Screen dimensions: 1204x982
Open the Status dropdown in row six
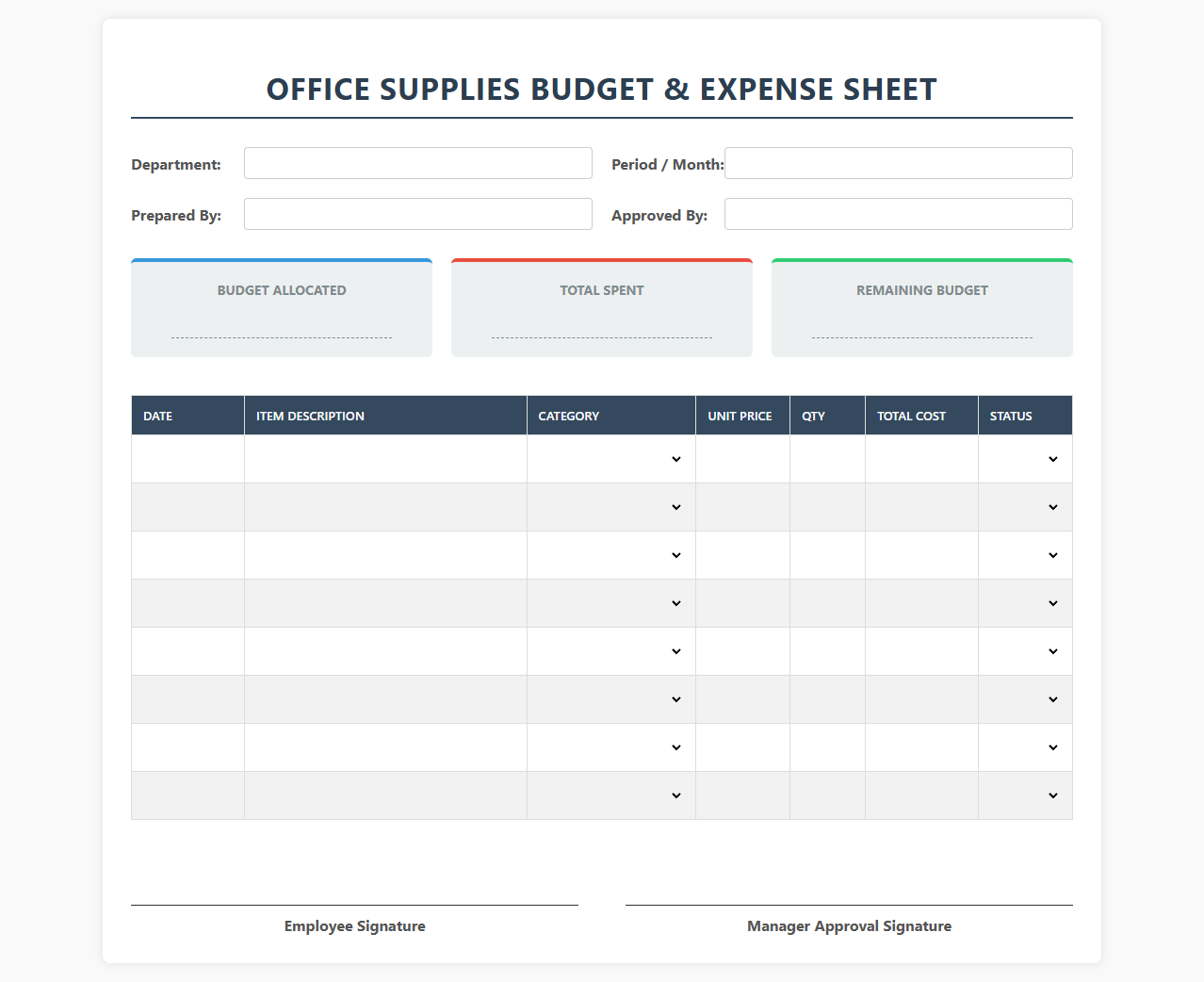[1025, 699]
